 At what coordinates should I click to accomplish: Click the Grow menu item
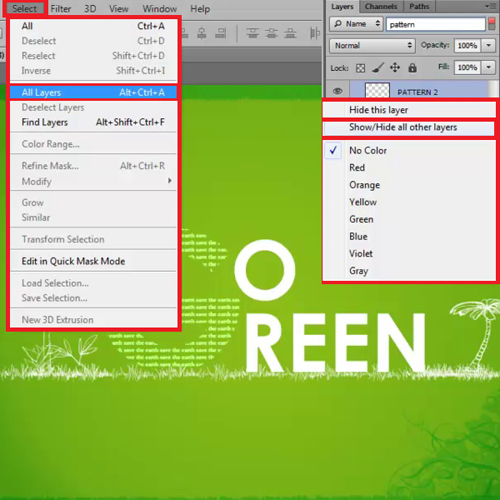point(93,203)
